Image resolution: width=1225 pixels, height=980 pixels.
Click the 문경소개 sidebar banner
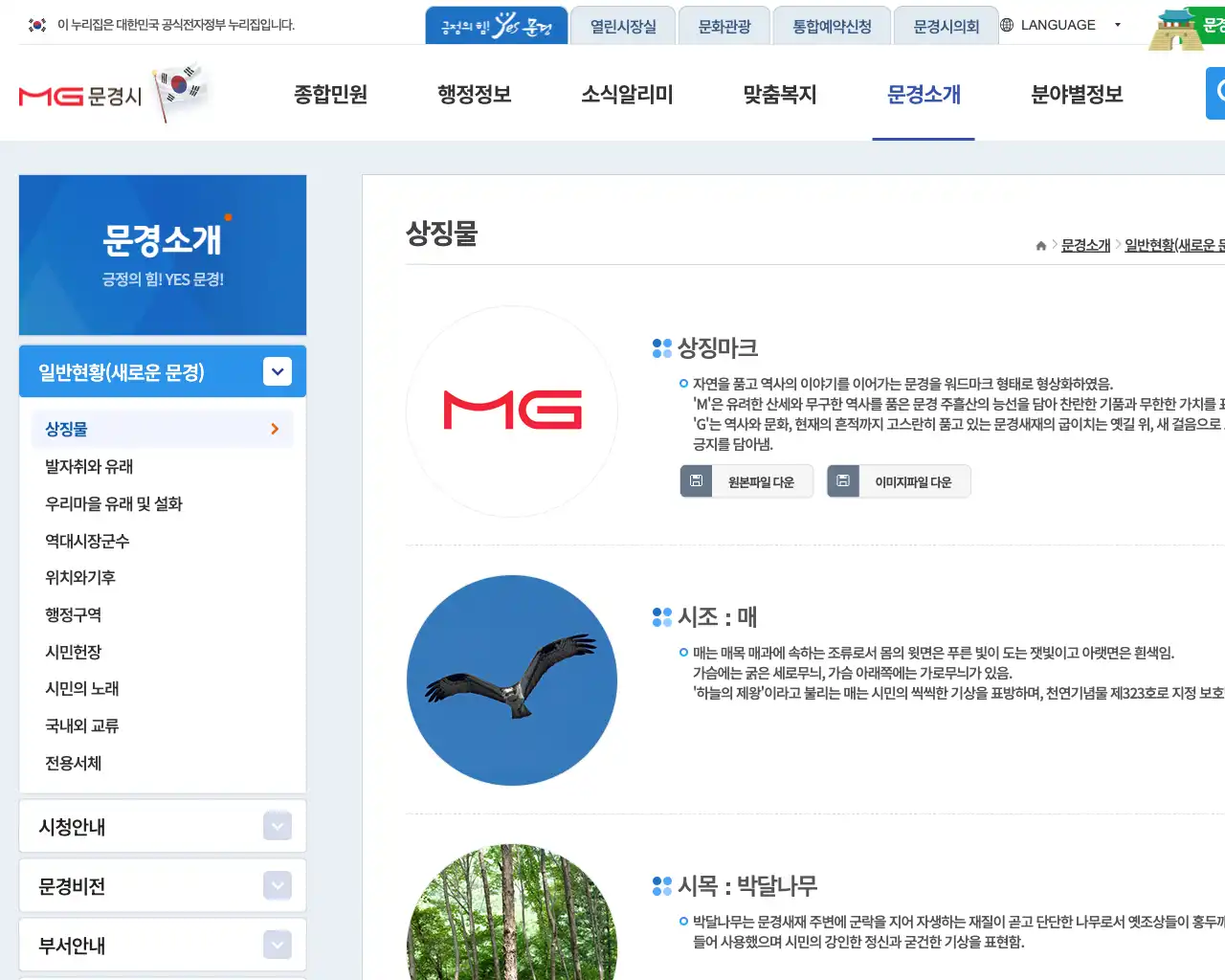163,255
